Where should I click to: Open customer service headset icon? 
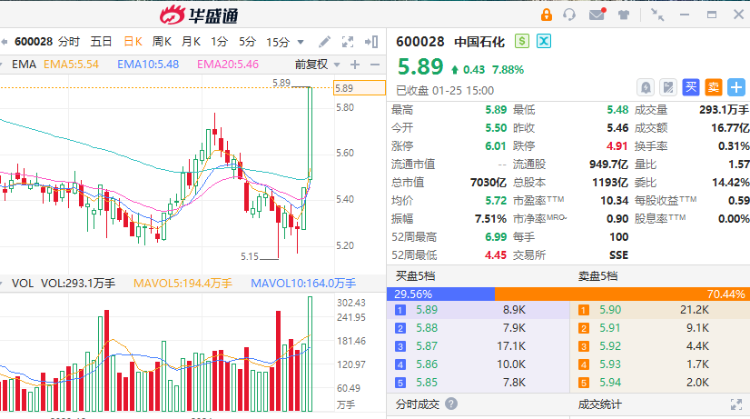pyautogui.click(x=570, y=14)
